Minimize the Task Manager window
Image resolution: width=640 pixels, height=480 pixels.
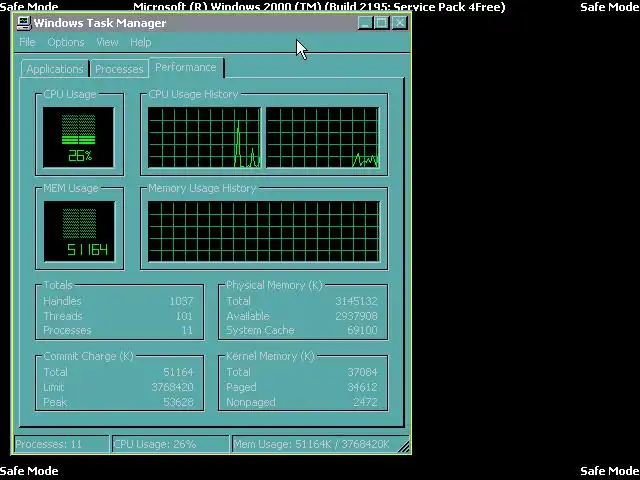(365, 23)
